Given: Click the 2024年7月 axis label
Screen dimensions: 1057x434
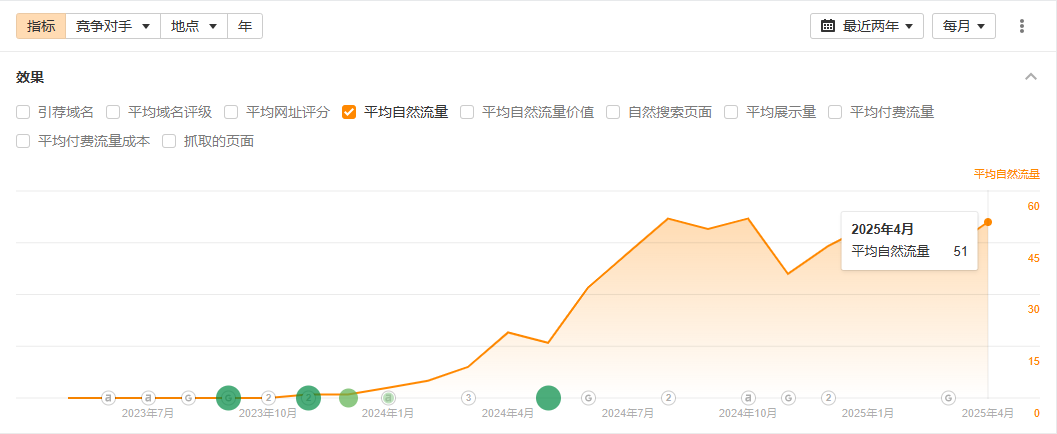Looking at the screenshot, I should 628,412.
